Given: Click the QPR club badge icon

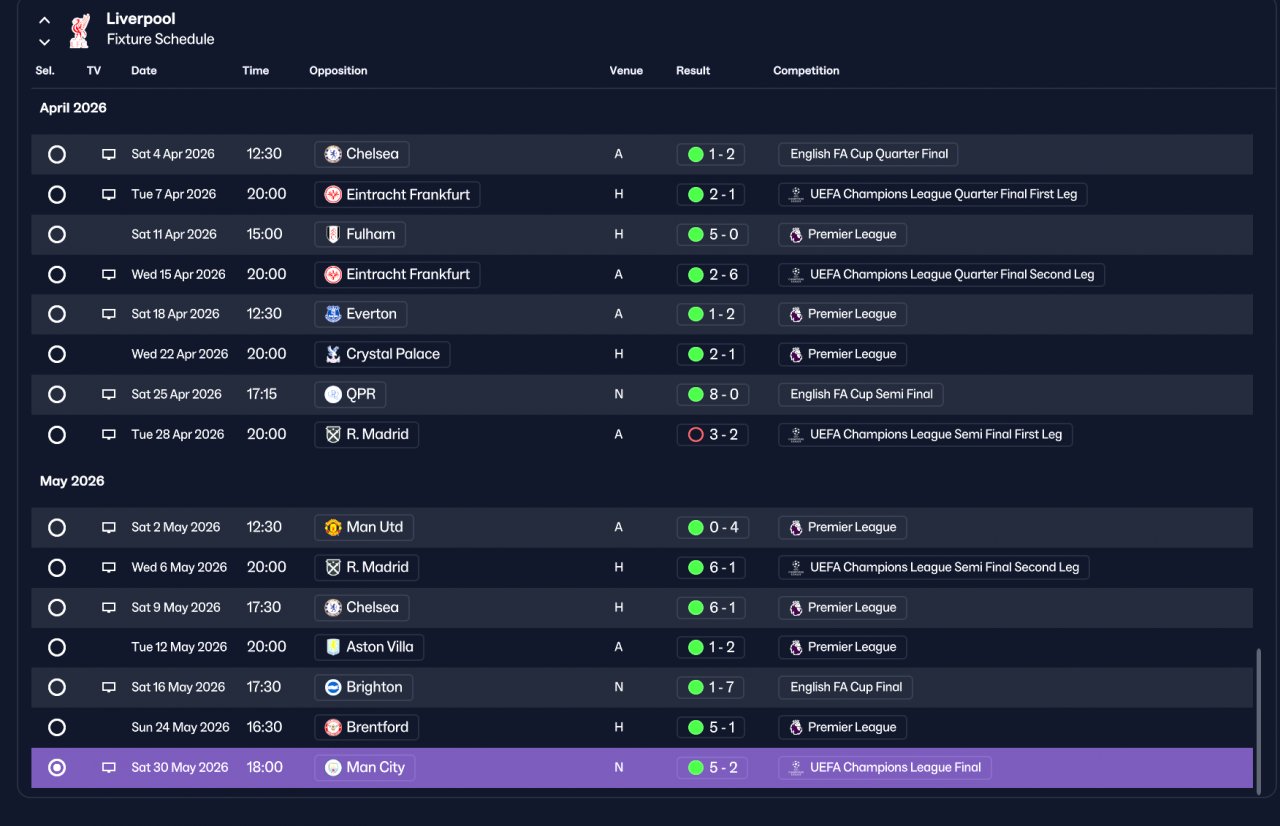Looking at the screenshot, I should coord(333,394).
